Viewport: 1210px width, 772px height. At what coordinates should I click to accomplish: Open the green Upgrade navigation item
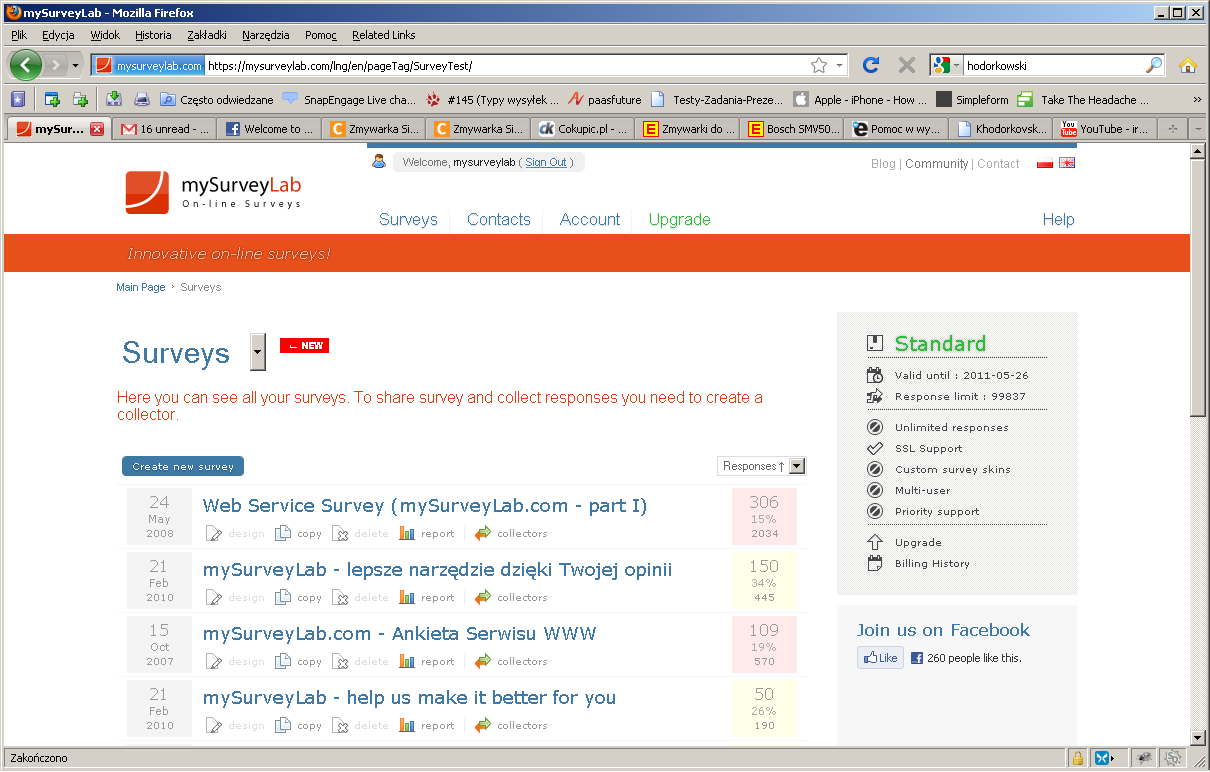click(679, 220)
